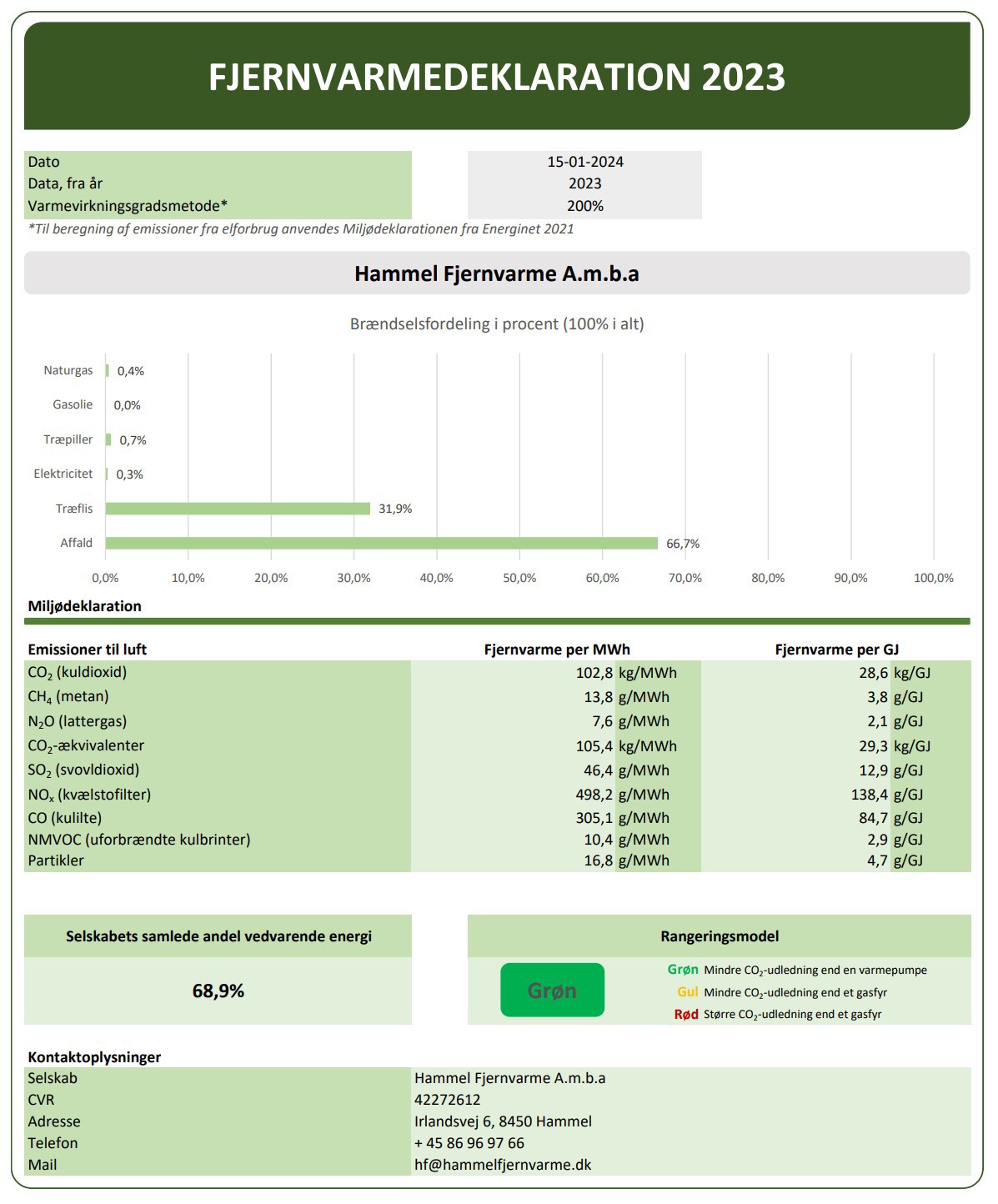Click the "Gasolie" chart category label
The height and width of the screenshot is (1204, 998).
pyautogui.click(x=73, y=404)
